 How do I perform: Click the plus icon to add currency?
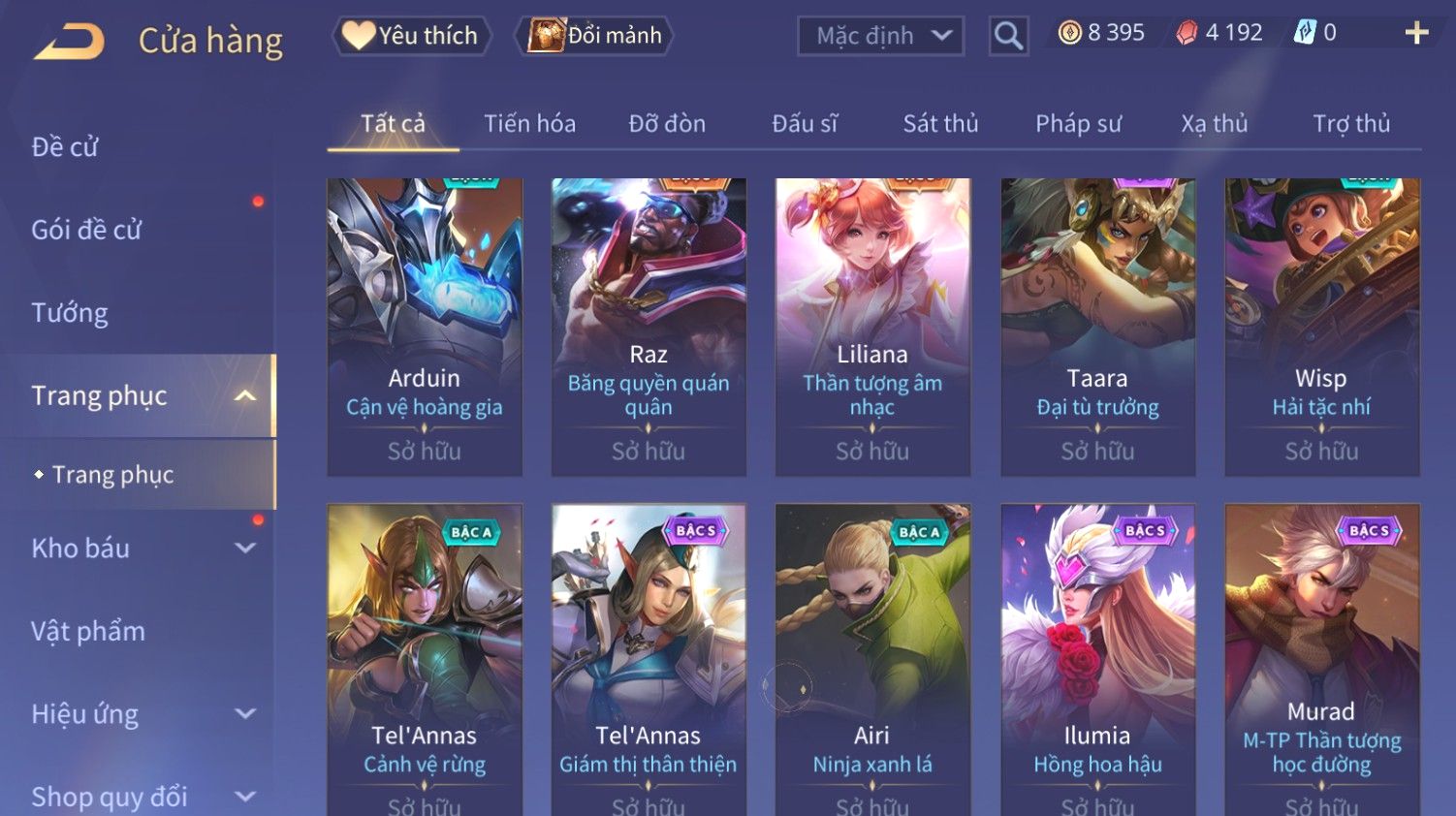1416,33
